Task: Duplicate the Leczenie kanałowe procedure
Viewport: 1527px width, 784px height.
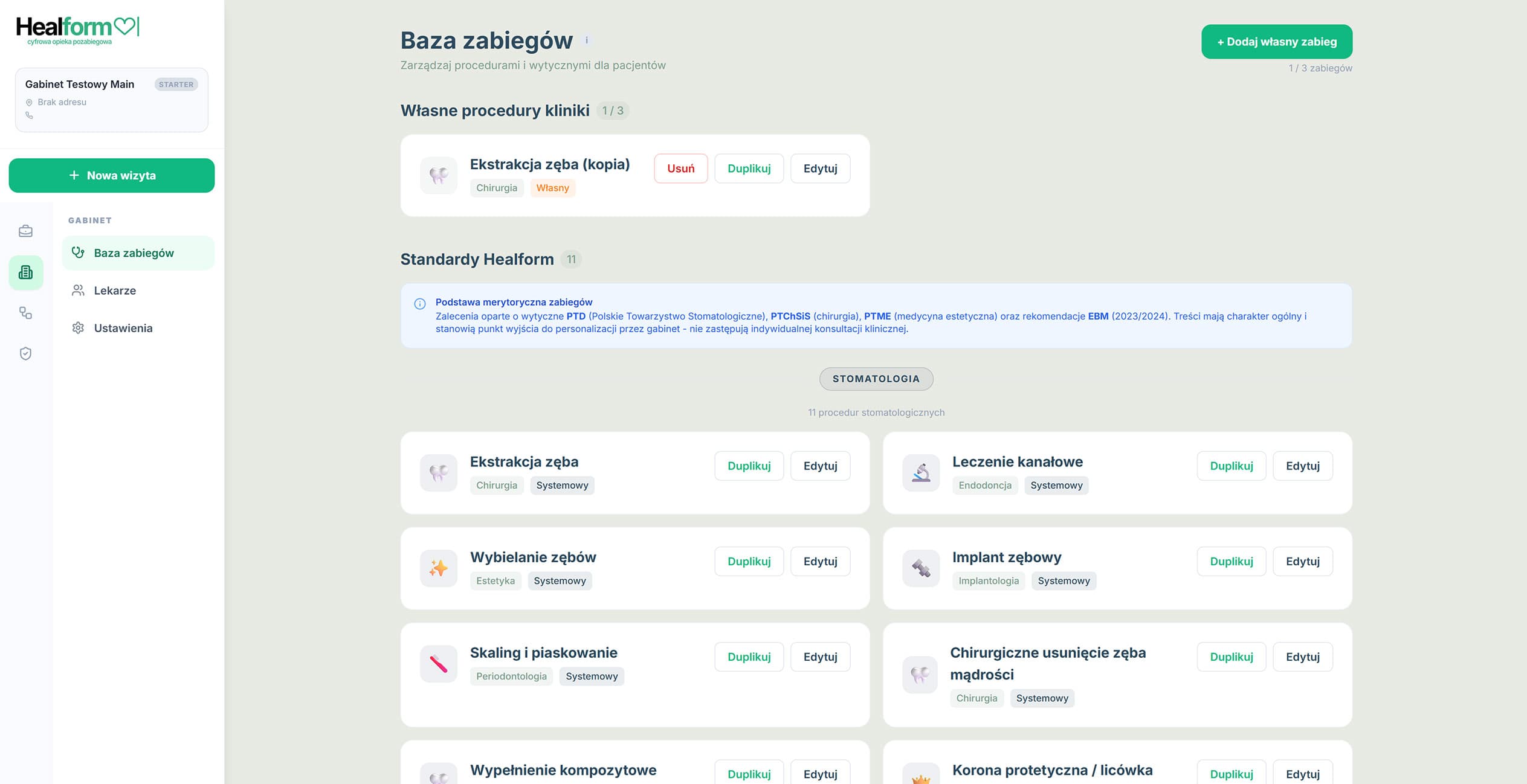Action: tap(1232, 466)
